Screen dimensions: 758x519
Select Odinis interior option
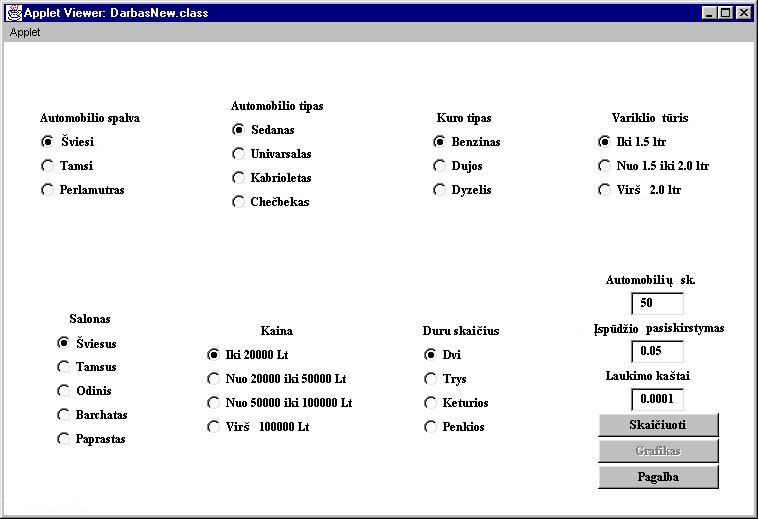click(64, 391)
